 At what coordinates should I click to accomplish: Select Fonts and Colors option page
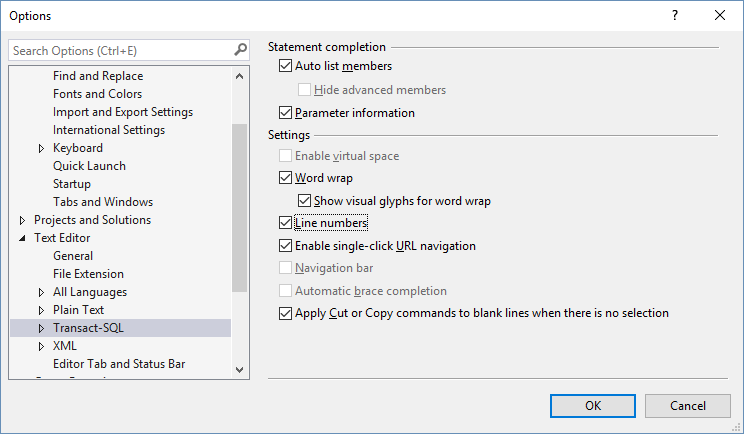tap(97, 94)
